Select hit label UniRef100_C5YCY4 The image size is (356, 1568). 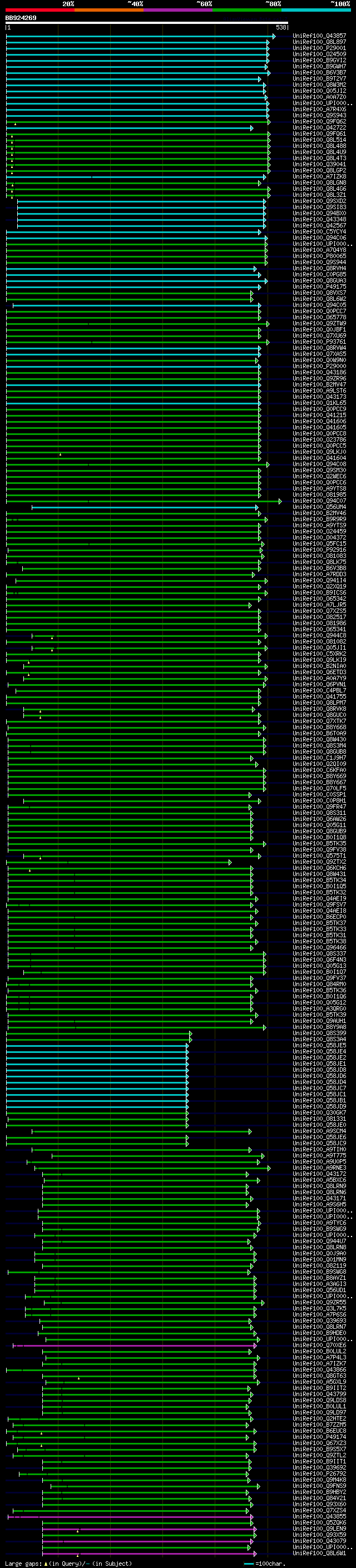point(319,232)
